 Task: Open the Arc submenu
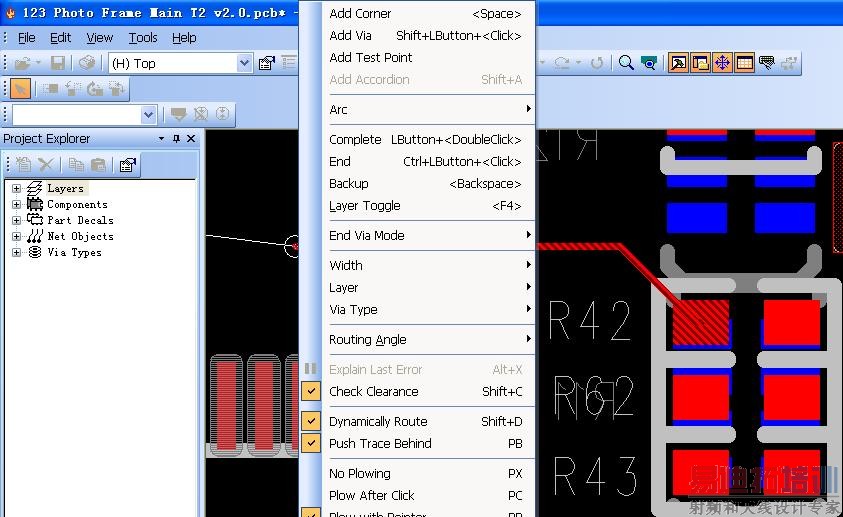(430, 109)
